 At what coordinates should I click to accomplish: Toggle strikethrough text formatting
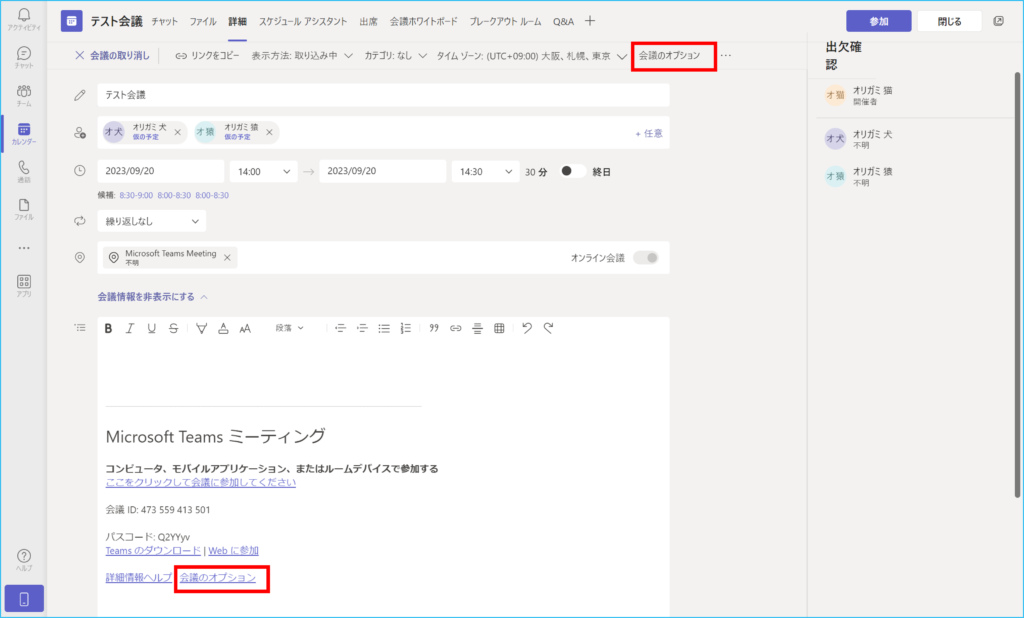point(174,328)
